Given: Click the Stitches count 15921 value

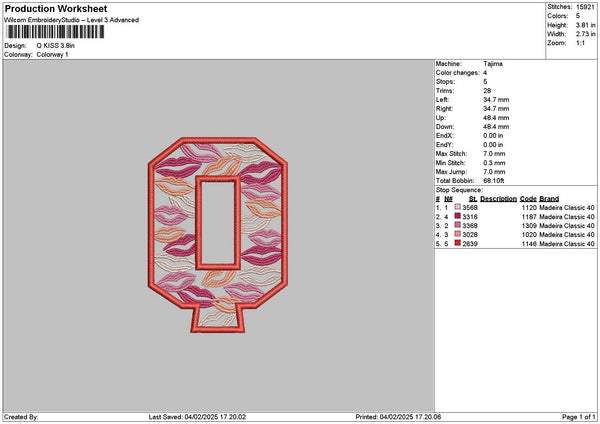Looking at the screenshot, I should [585, 7].
